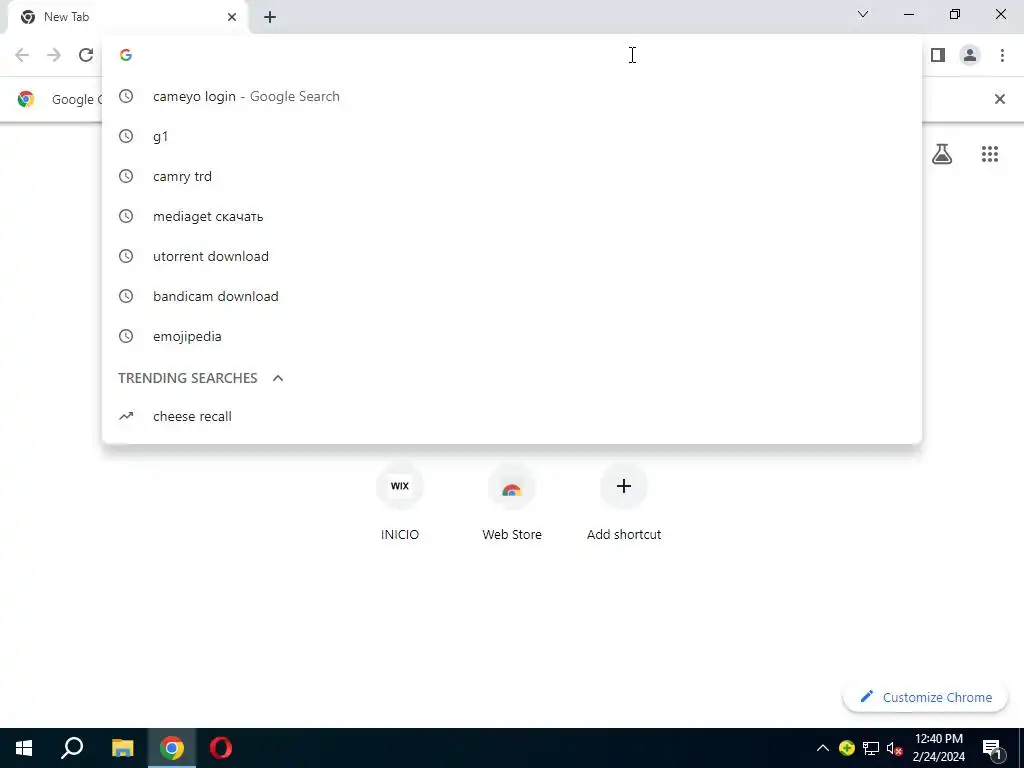The height and width of the screenshot is (768, 1024).
Task: Open a new tab with plus button
Action: coord(270,17)
